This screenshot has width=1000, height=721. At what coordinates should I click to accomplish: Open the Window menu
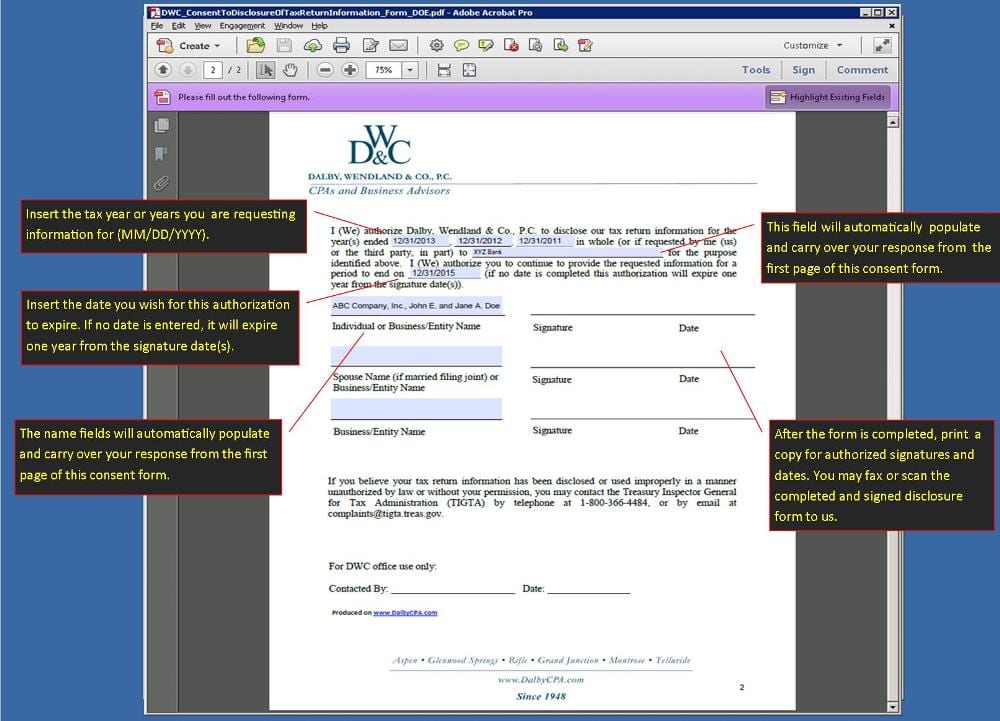pyautogui.click(x=288, y=26)
